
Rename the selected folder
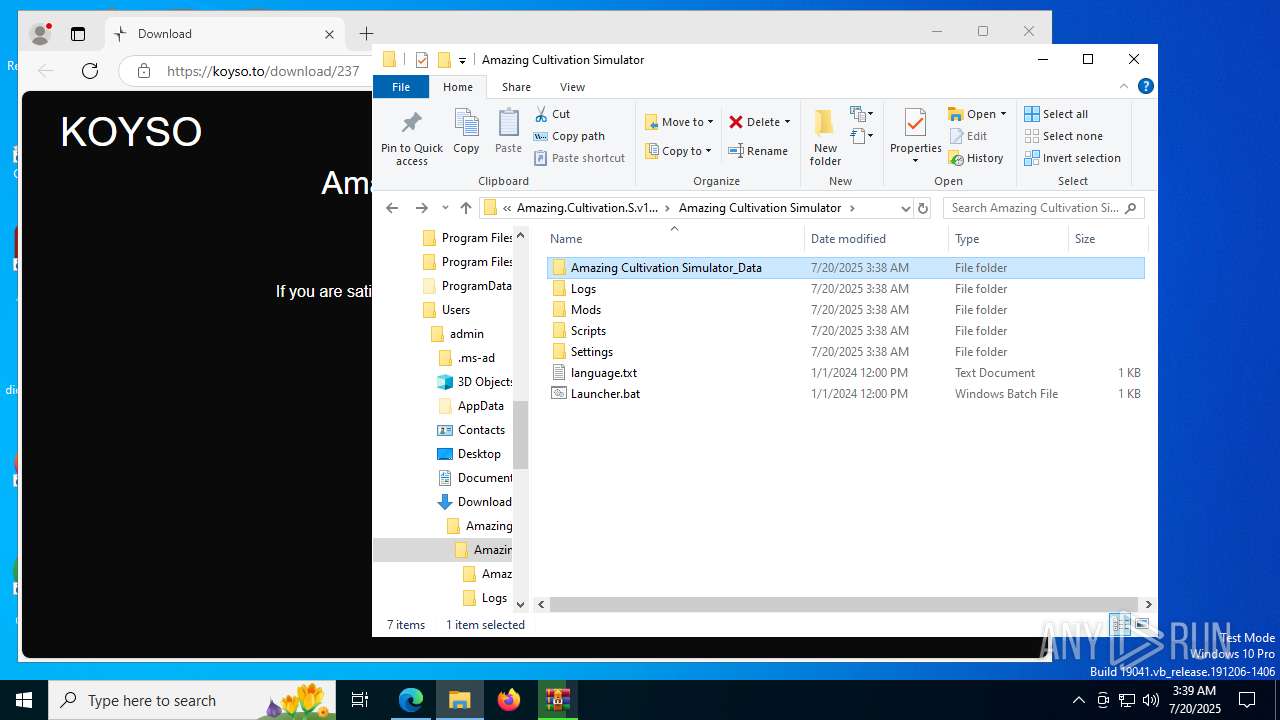(757, 151)
